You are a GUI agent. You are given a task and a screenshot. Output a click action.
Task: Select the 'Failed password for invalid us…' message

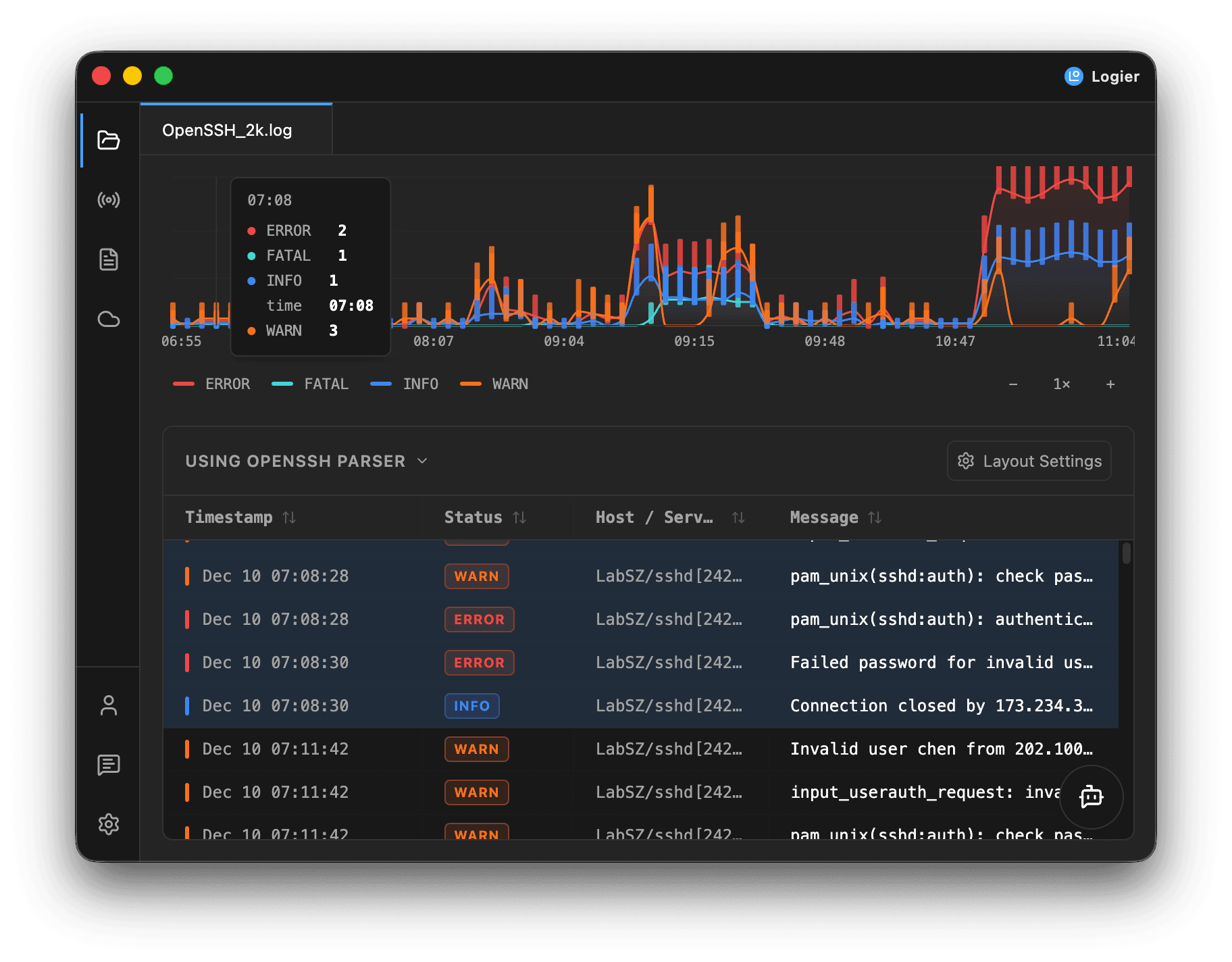click(942, 663)
